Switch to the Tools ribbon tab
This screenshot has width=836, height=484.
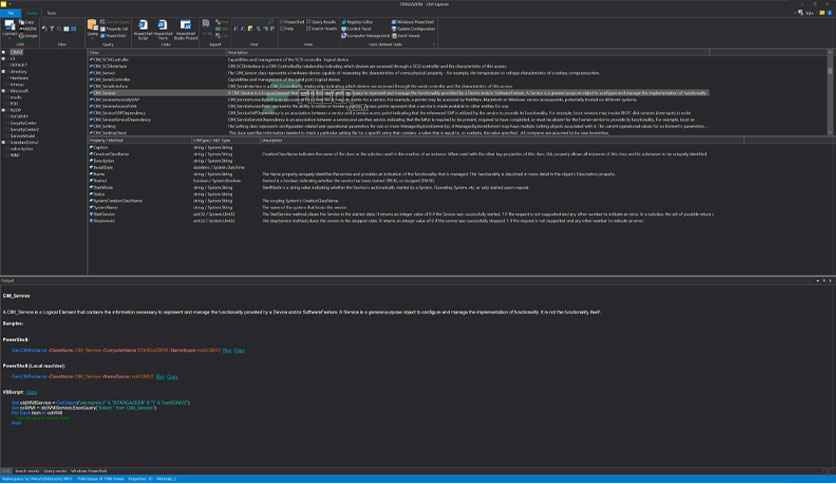[x=51, y=13]
